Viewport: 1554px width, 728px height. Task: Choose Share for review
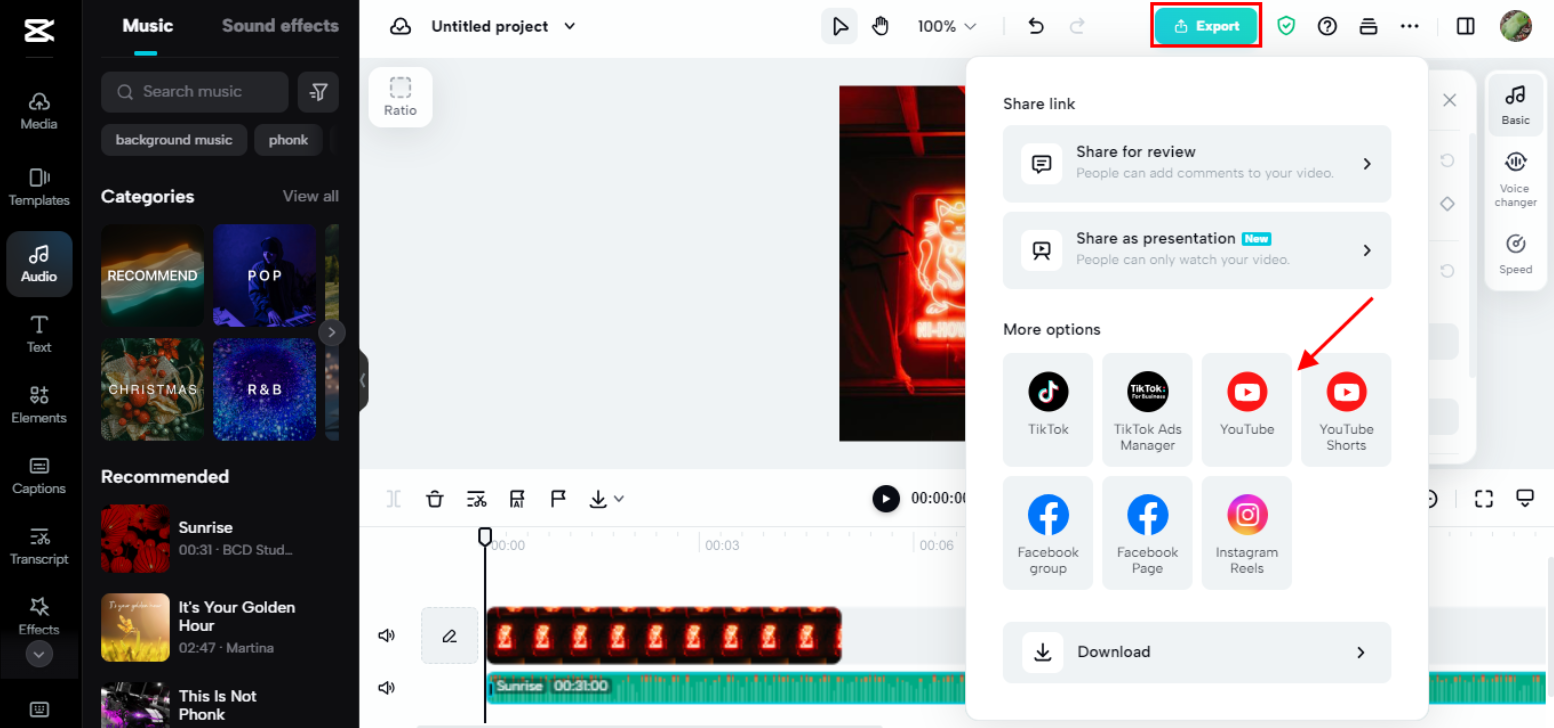tap(1197, 164)
